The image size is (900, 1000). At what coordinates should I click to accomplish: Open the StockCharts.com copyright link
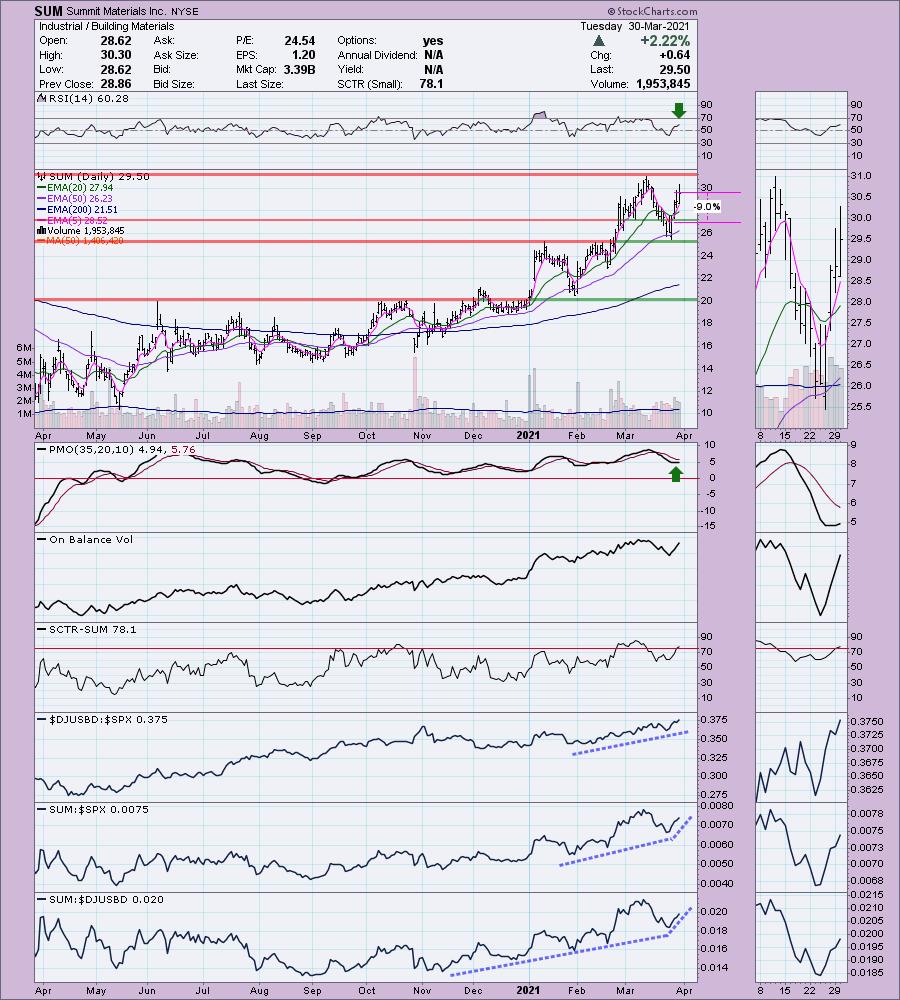click(x=652, y=11)
